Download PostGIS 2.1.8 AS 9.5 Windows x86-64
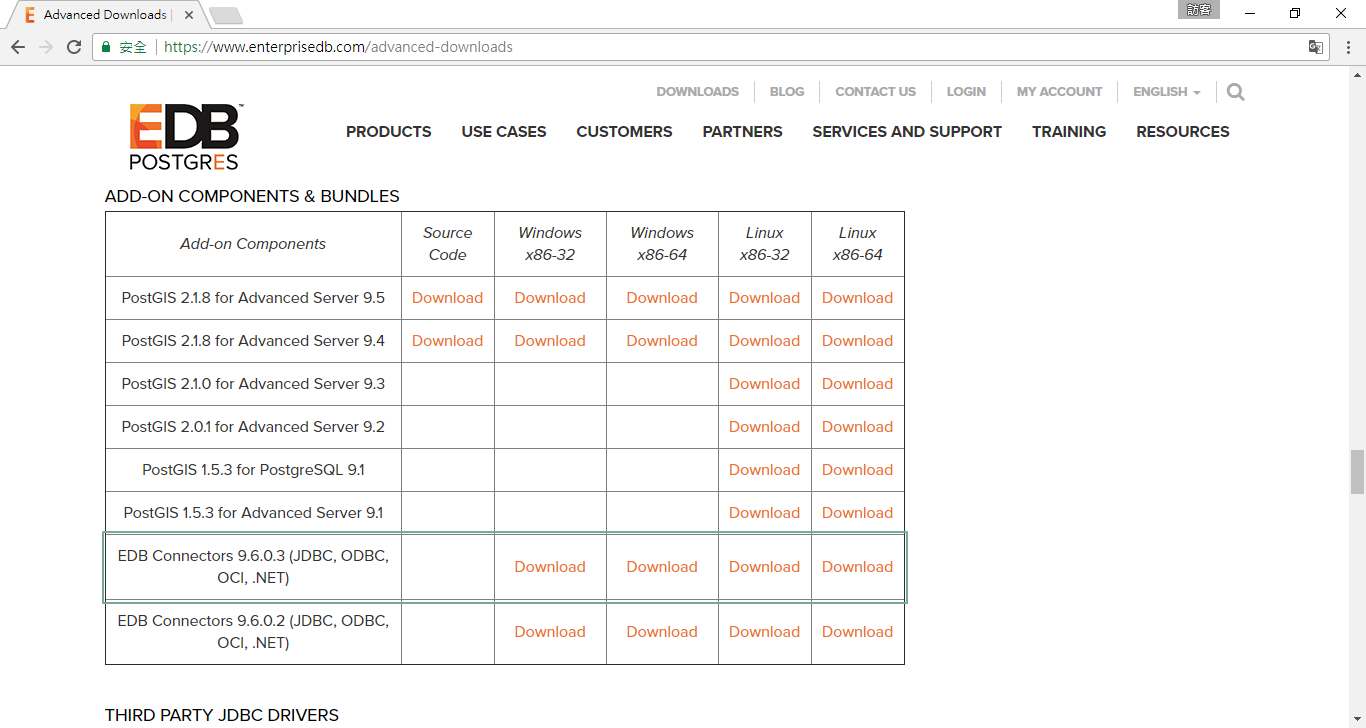Image resolution: width=1366 pixels, height=728 pixels. [x=662, y=298]
